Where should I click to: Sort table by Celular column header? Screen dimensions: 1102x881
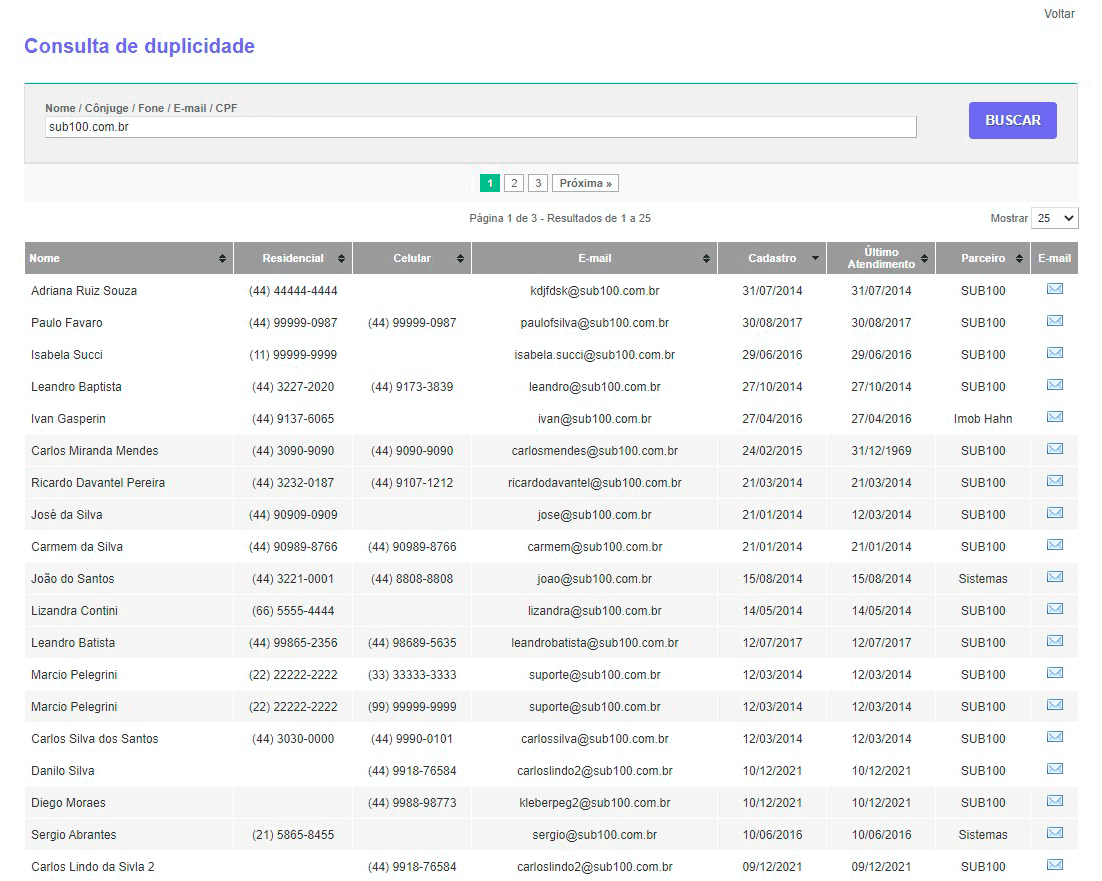(x=412, y=258)
